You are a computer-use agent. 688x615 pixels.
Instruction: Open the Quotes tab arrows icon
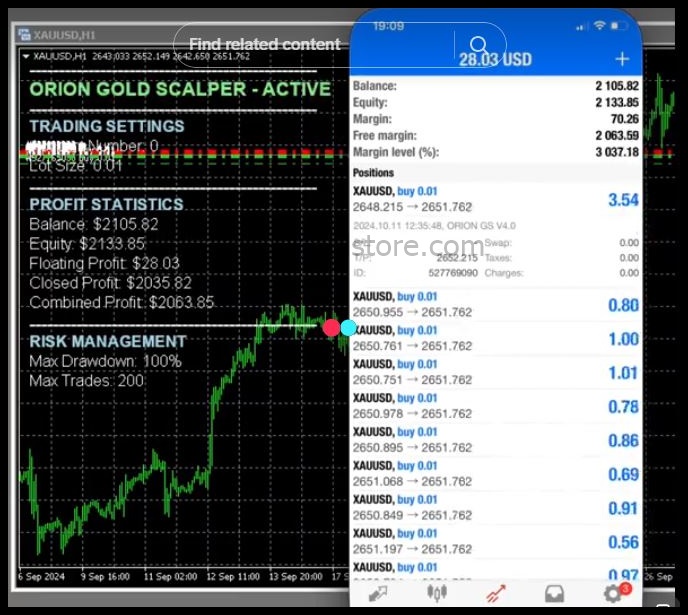378,594
